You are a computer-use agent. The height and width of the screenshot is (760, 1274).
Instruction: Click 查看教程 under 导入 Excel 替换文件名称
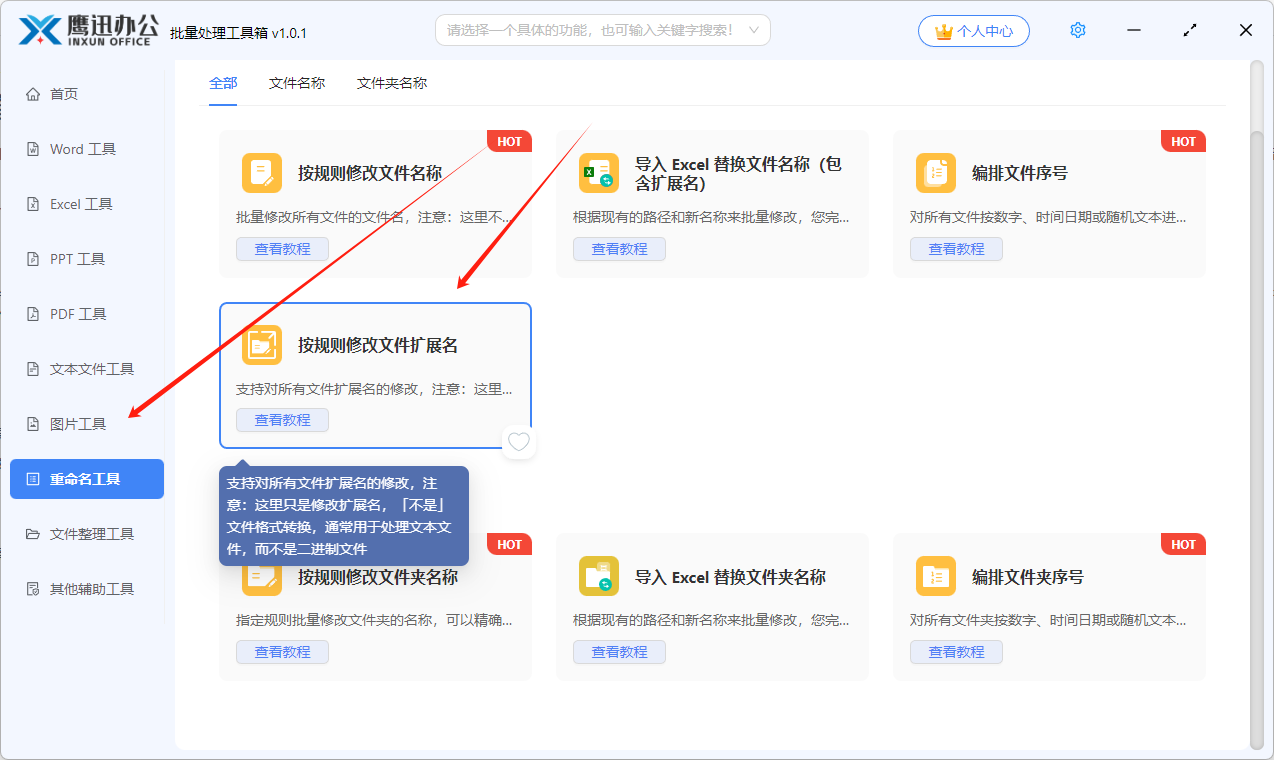coord(619,249)
